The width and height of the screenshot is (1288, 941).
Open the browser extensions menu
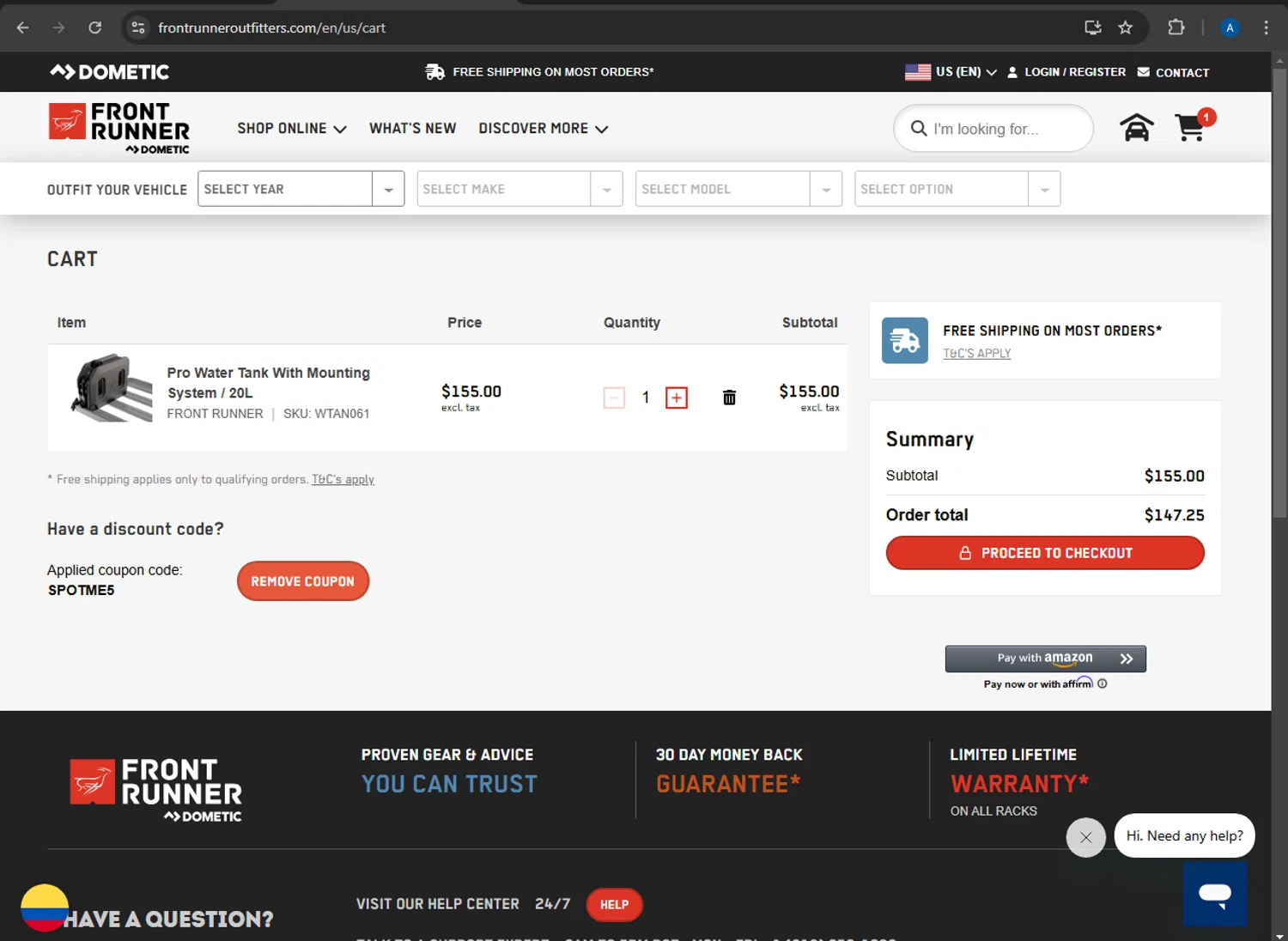tap(1176, 27)
